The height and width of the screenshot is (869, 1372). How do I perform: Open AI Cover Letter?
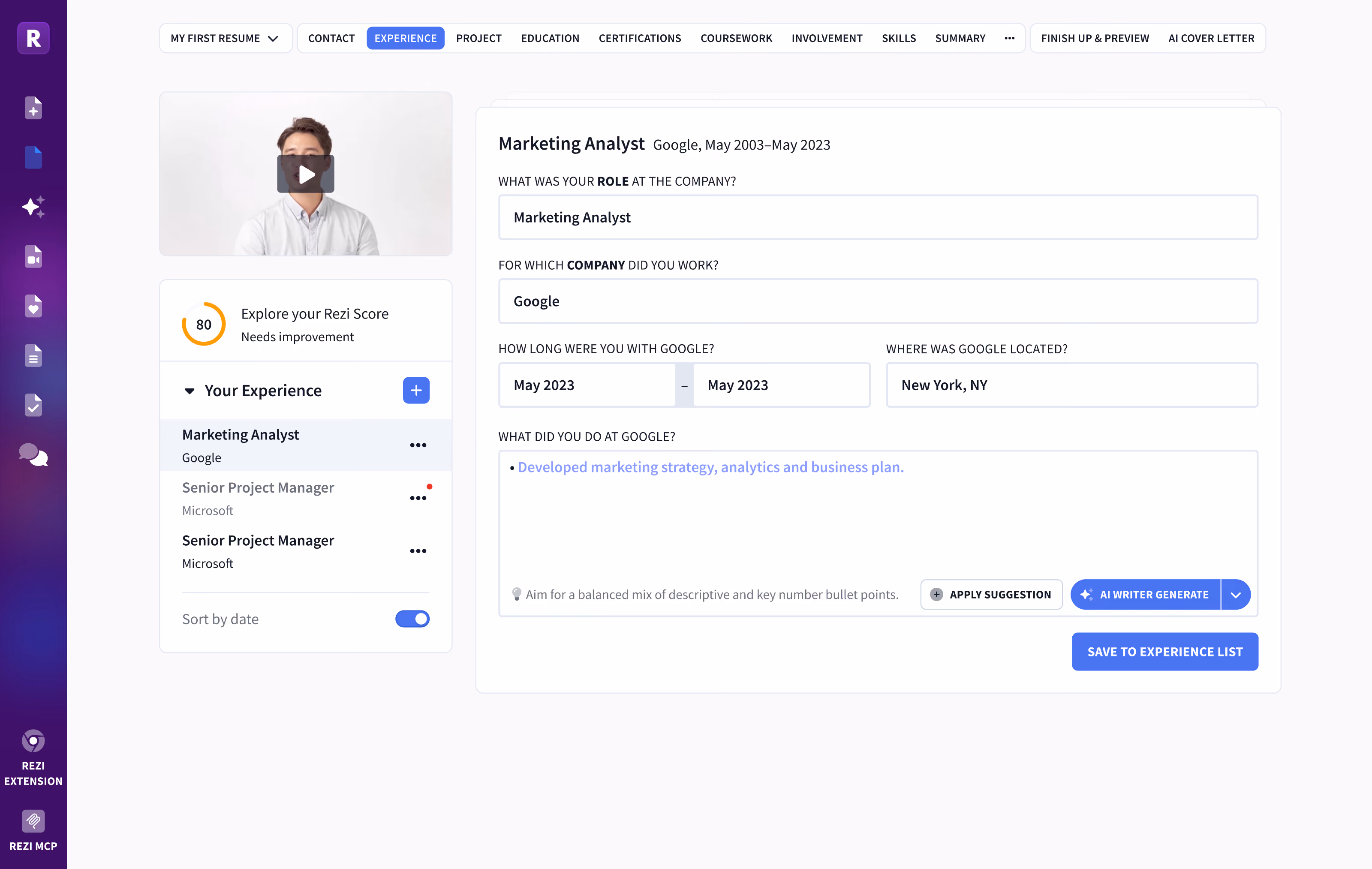tap(1211, 38)
